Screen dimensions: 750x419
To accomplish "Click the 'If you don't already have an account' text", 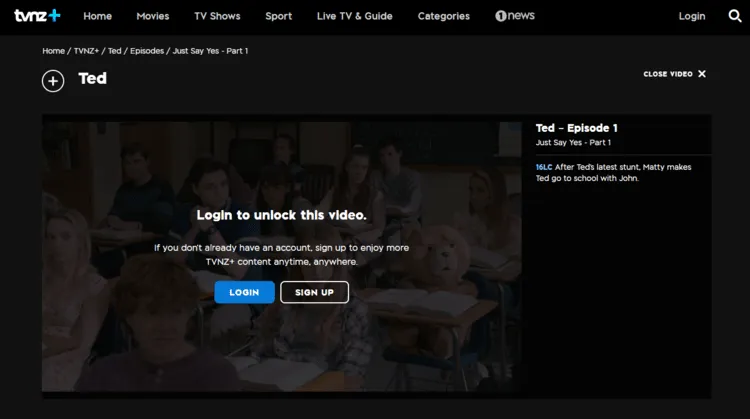I will pyautogui.click(x=281, y=254).
